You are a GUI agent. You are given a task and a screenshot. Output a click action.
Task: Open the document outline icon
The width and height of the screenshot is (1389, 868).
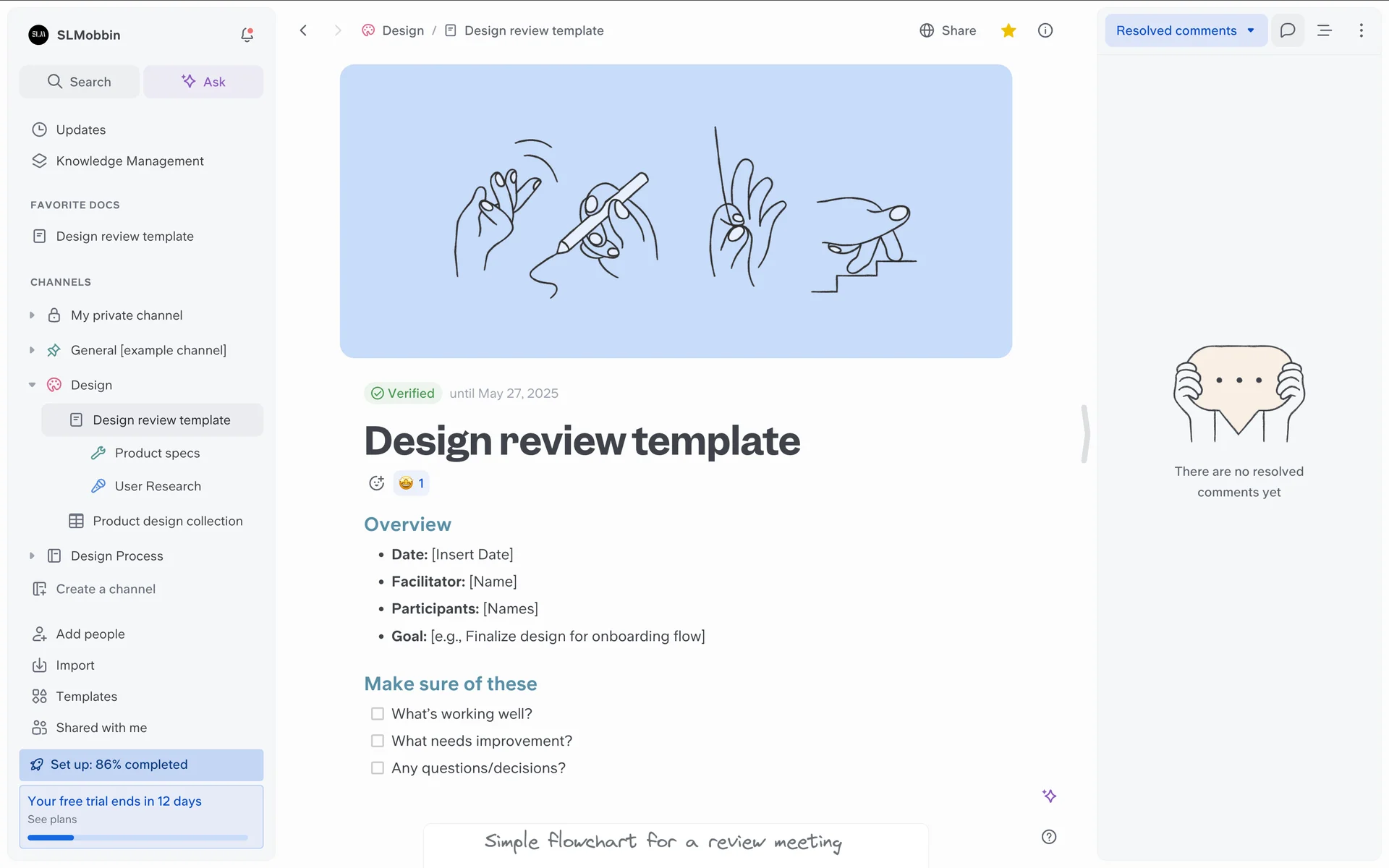[1324, 30]
